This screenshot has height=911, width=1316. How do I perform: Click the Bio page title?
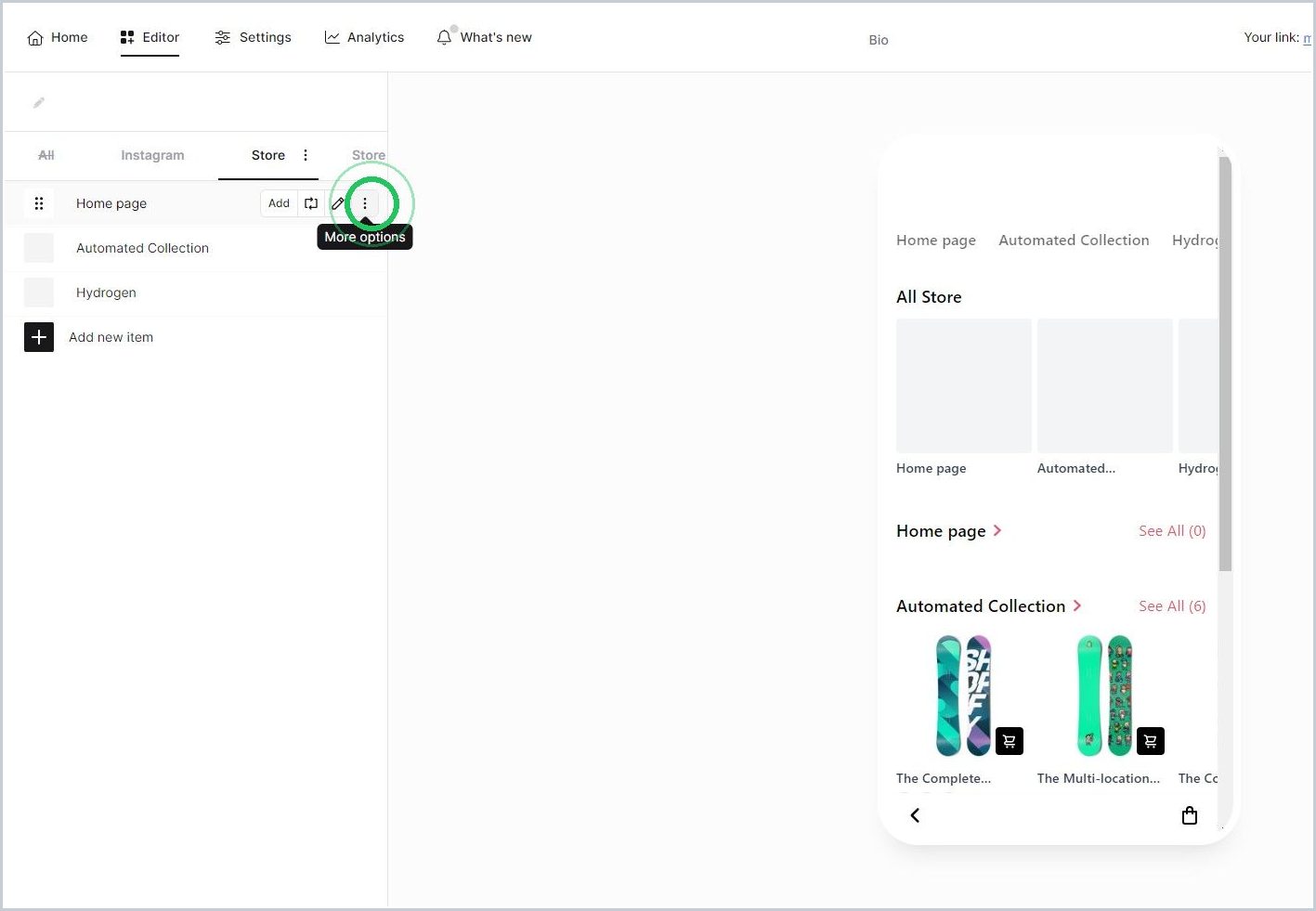pos(879,40)
